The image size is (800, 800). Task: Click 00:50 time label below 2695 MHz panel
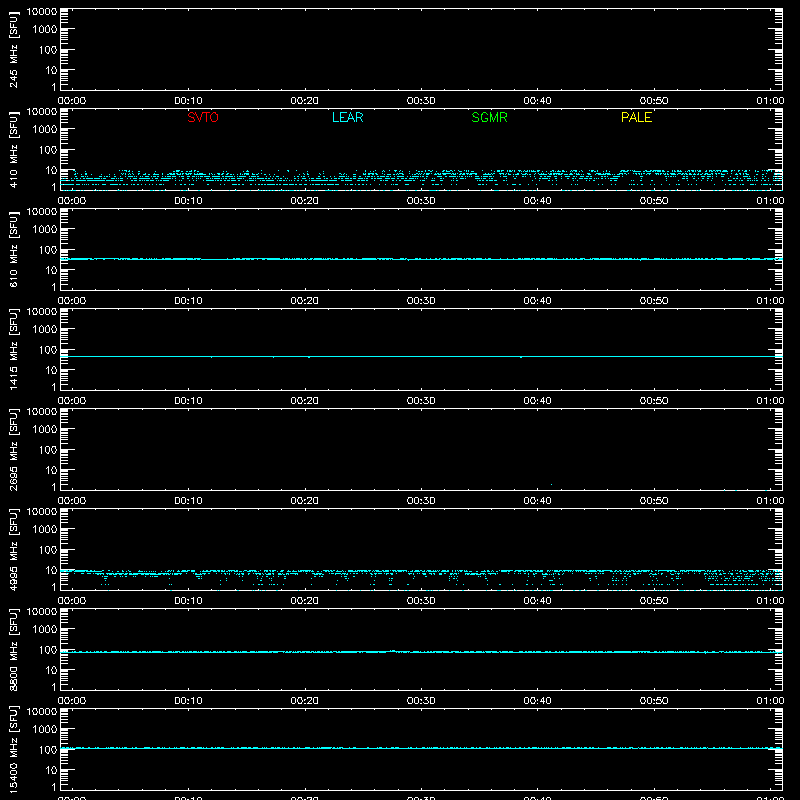[654, 501]
